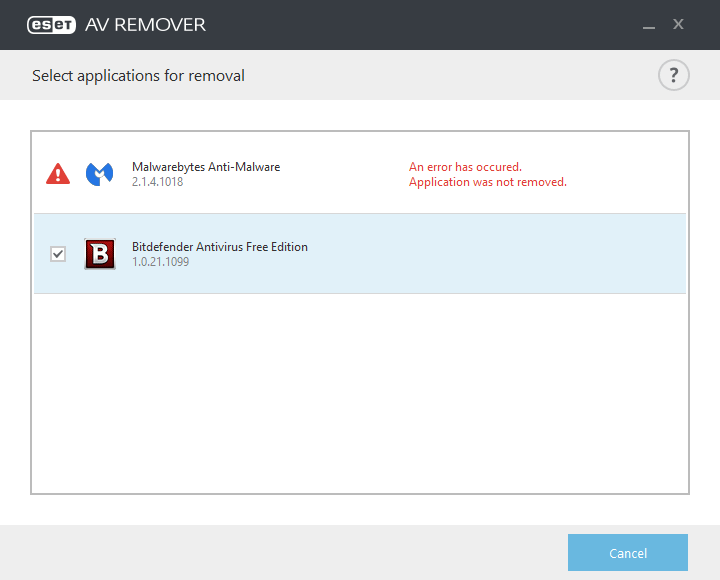Click the Bitdefender version 1.0.21.1099

coord(160,262)
